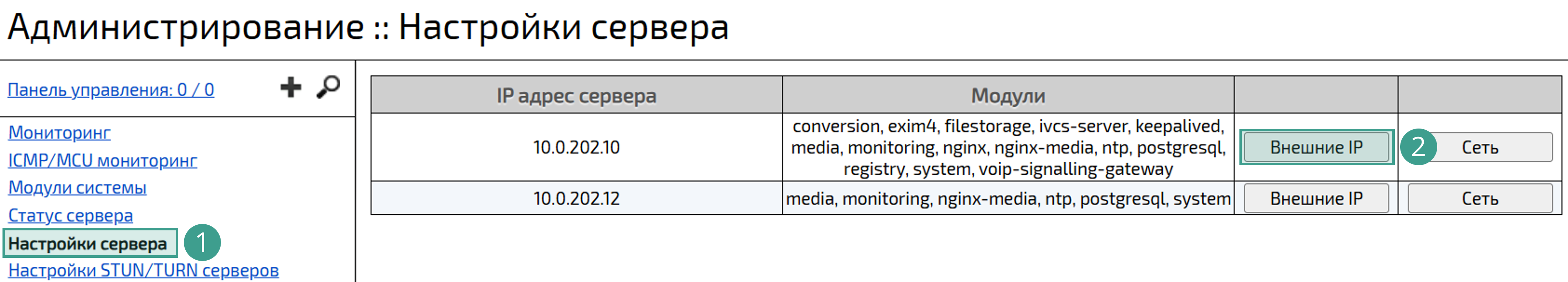Click the second server's modules list cell

click(1008, 199)
